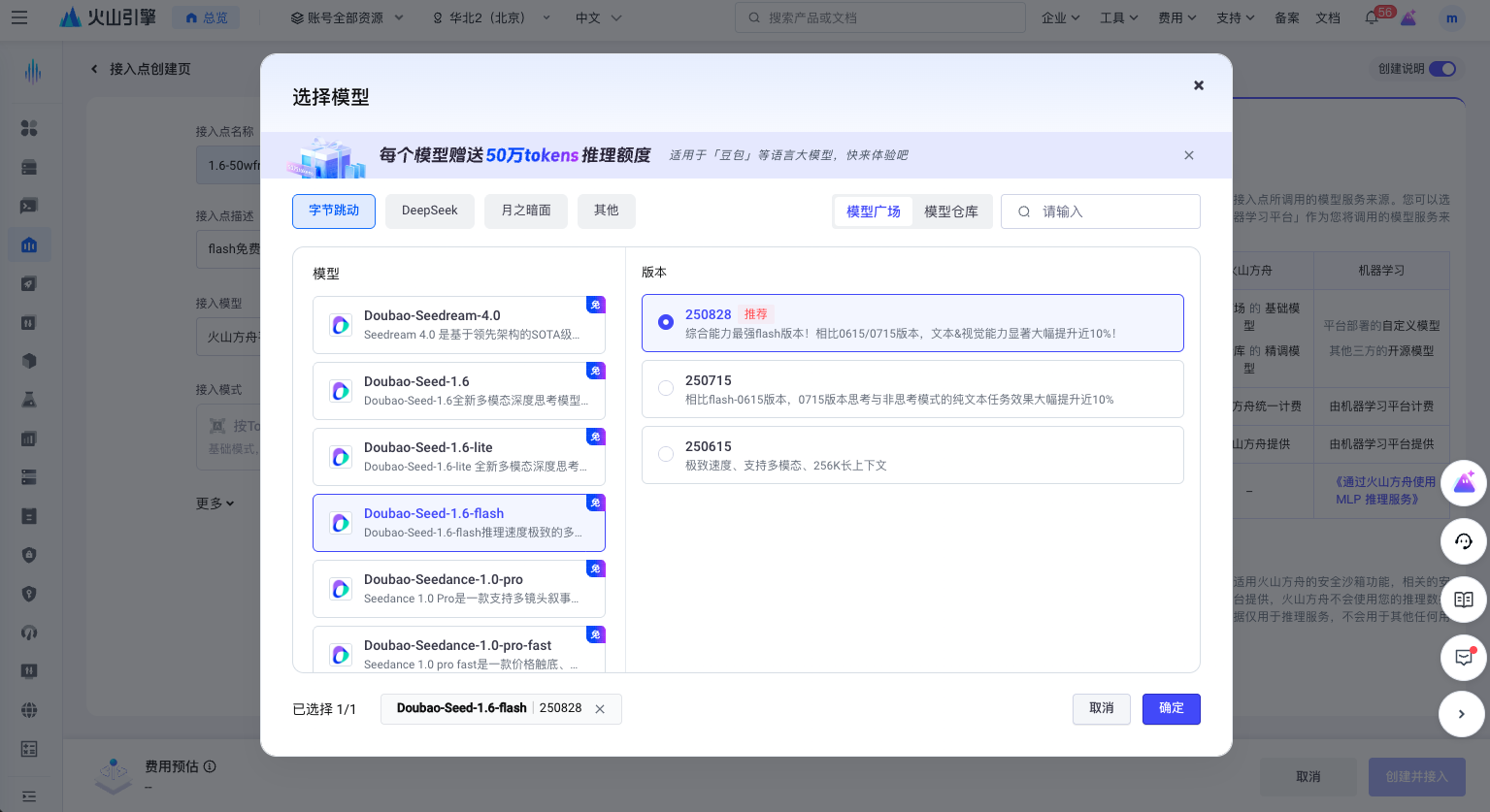Select the 250828 version radio button
1490x812 pixels.
[x=666, y=322]
